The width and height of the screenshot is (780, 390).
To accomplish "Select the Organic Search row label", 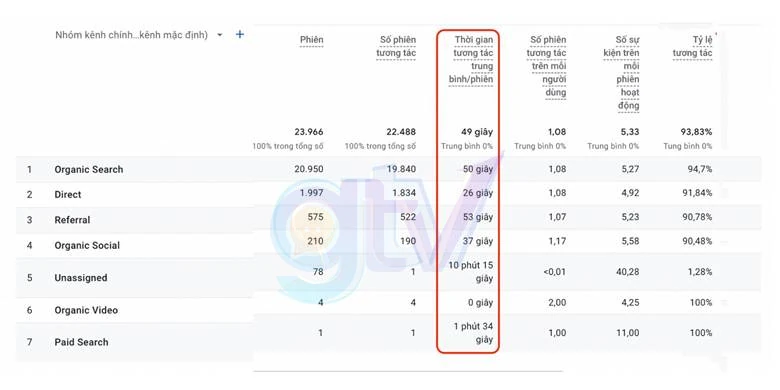I will (89, 170).
